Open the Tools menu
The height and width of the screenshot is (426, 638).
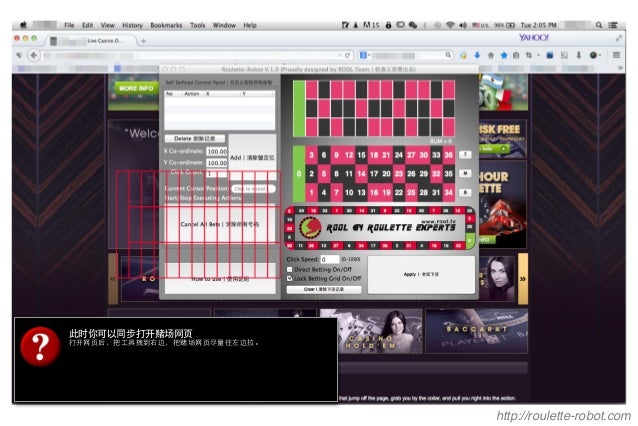[197, 25]
